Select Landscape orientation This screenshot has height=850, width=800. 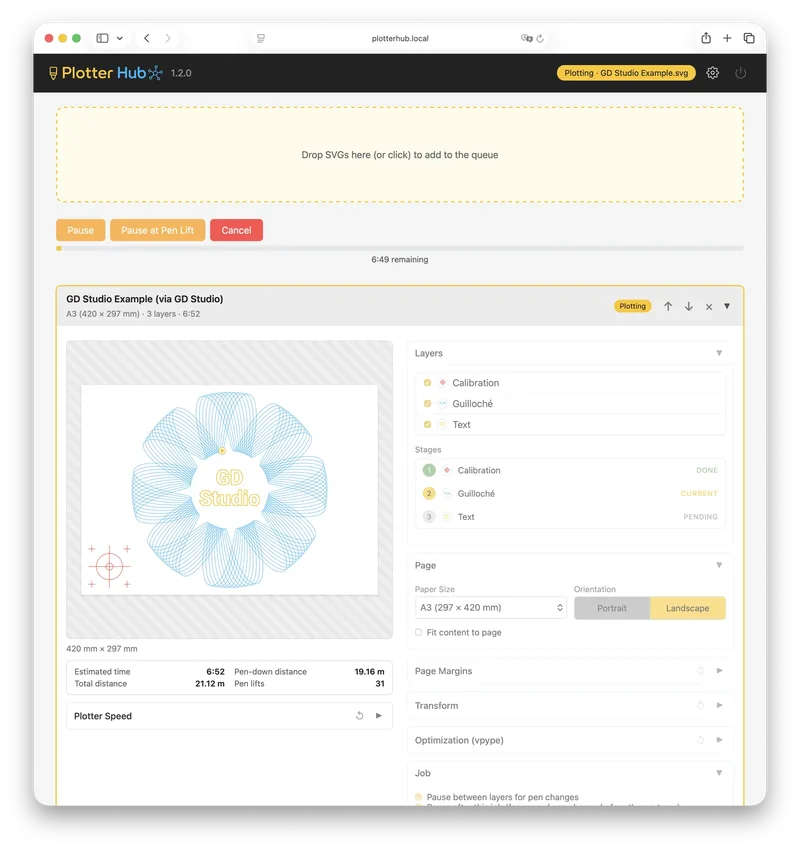coord(687,608)
